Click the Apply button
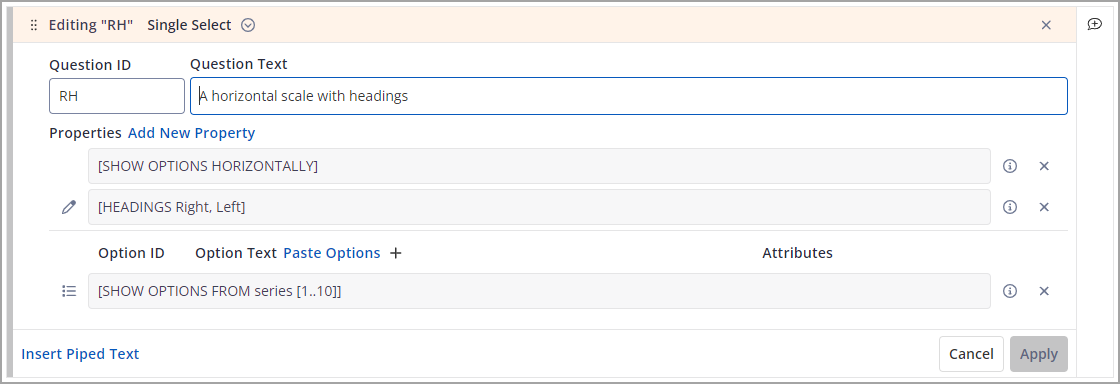1120x384 pixels. (1039, 354)
